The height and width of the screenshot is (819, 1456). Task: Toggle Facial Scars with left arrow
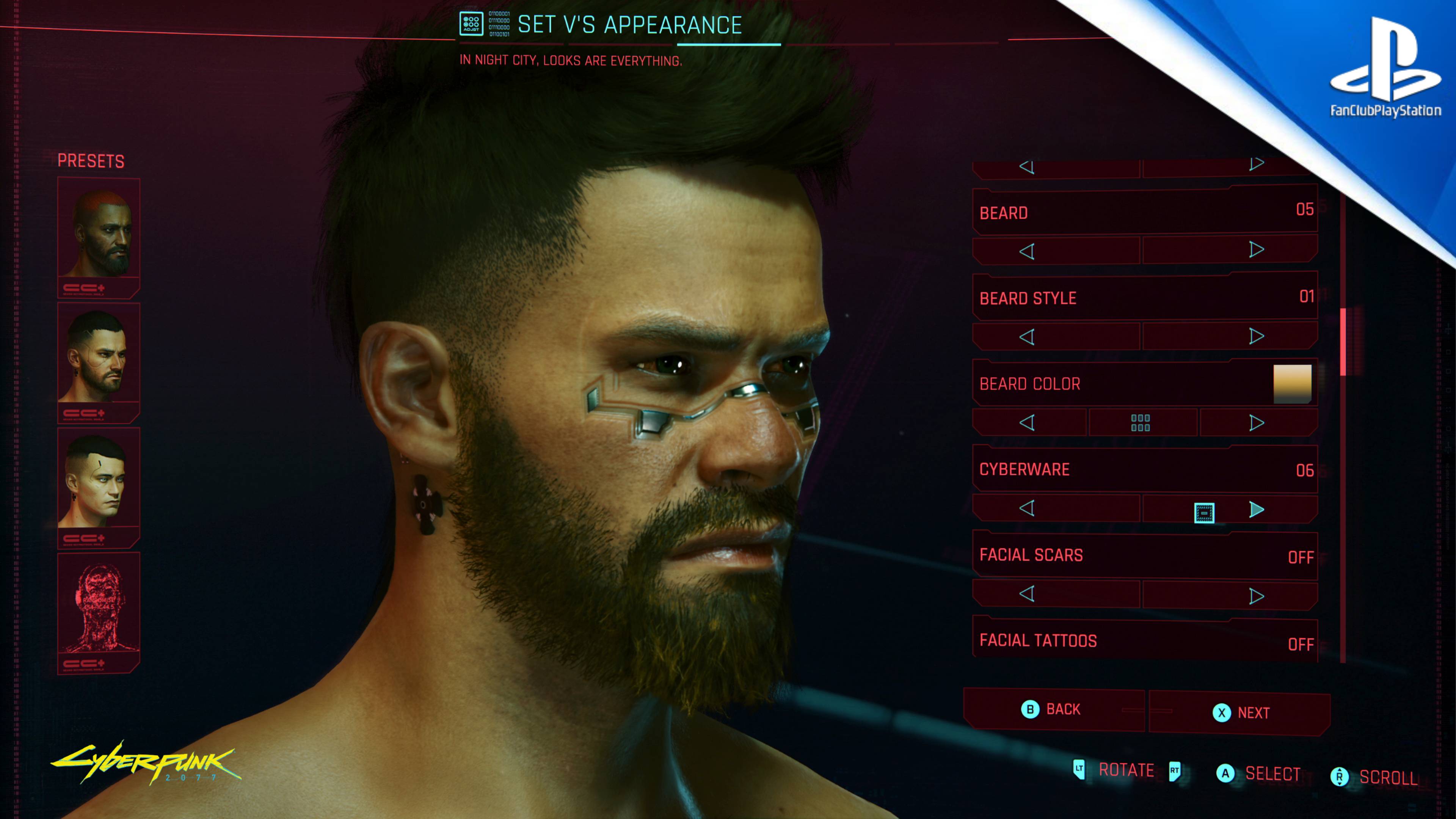click(1027, 593)
